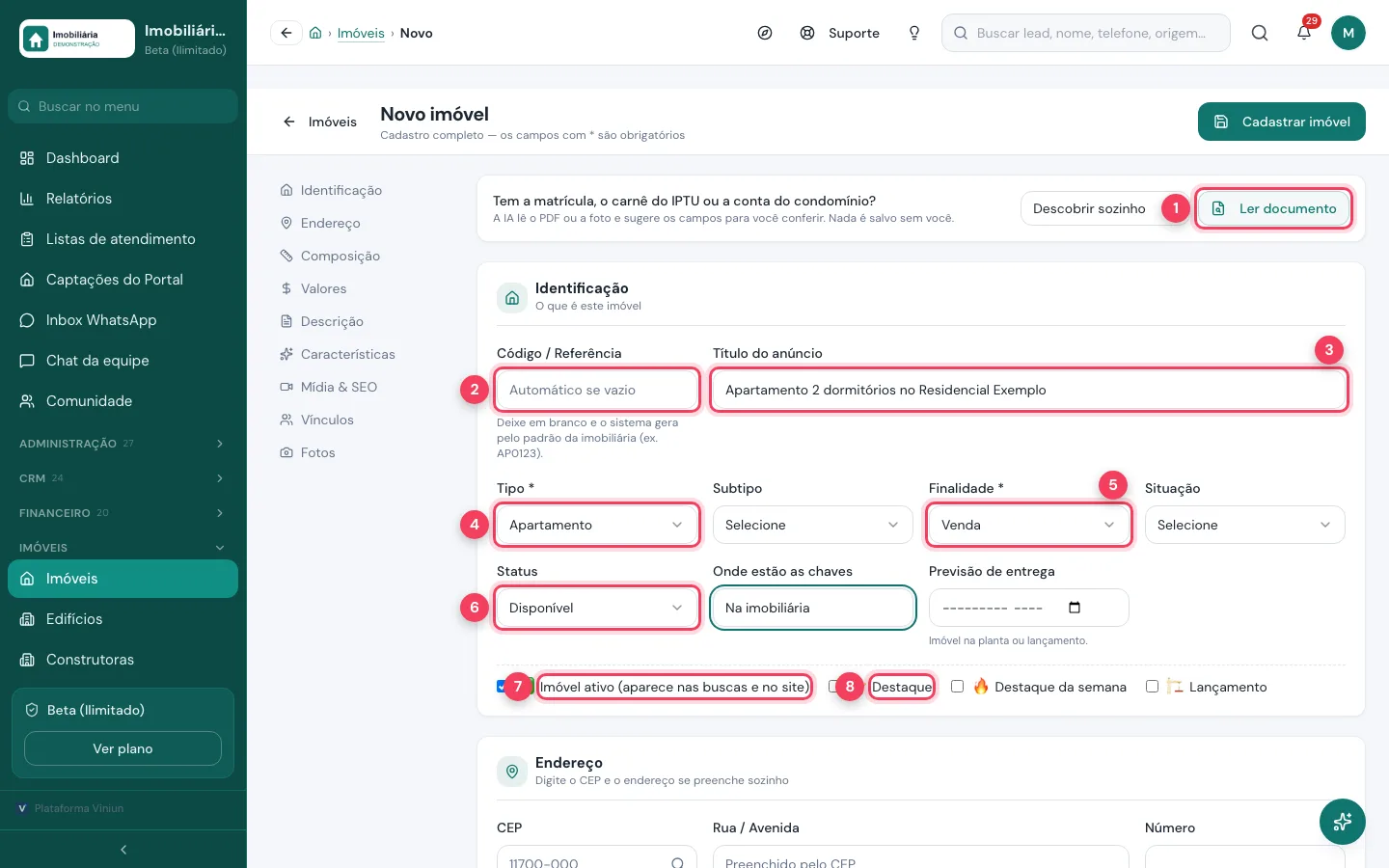This screenshot has height=868, width=1389.
Task: Open Relatórios in sidebar
Action: [x=123, y=199]
